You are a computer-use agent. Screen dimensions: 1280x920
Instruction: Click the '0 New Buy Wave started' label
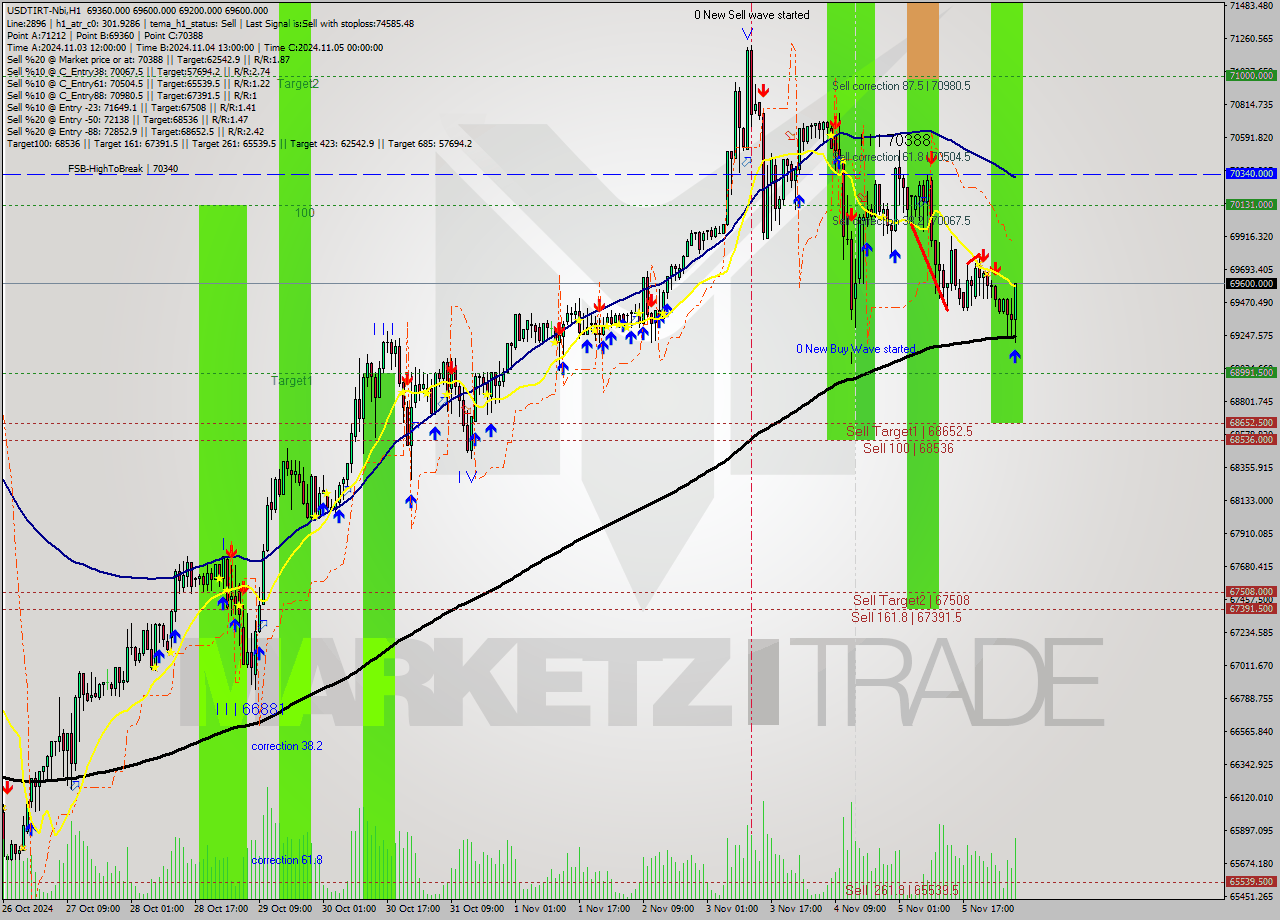855,349
